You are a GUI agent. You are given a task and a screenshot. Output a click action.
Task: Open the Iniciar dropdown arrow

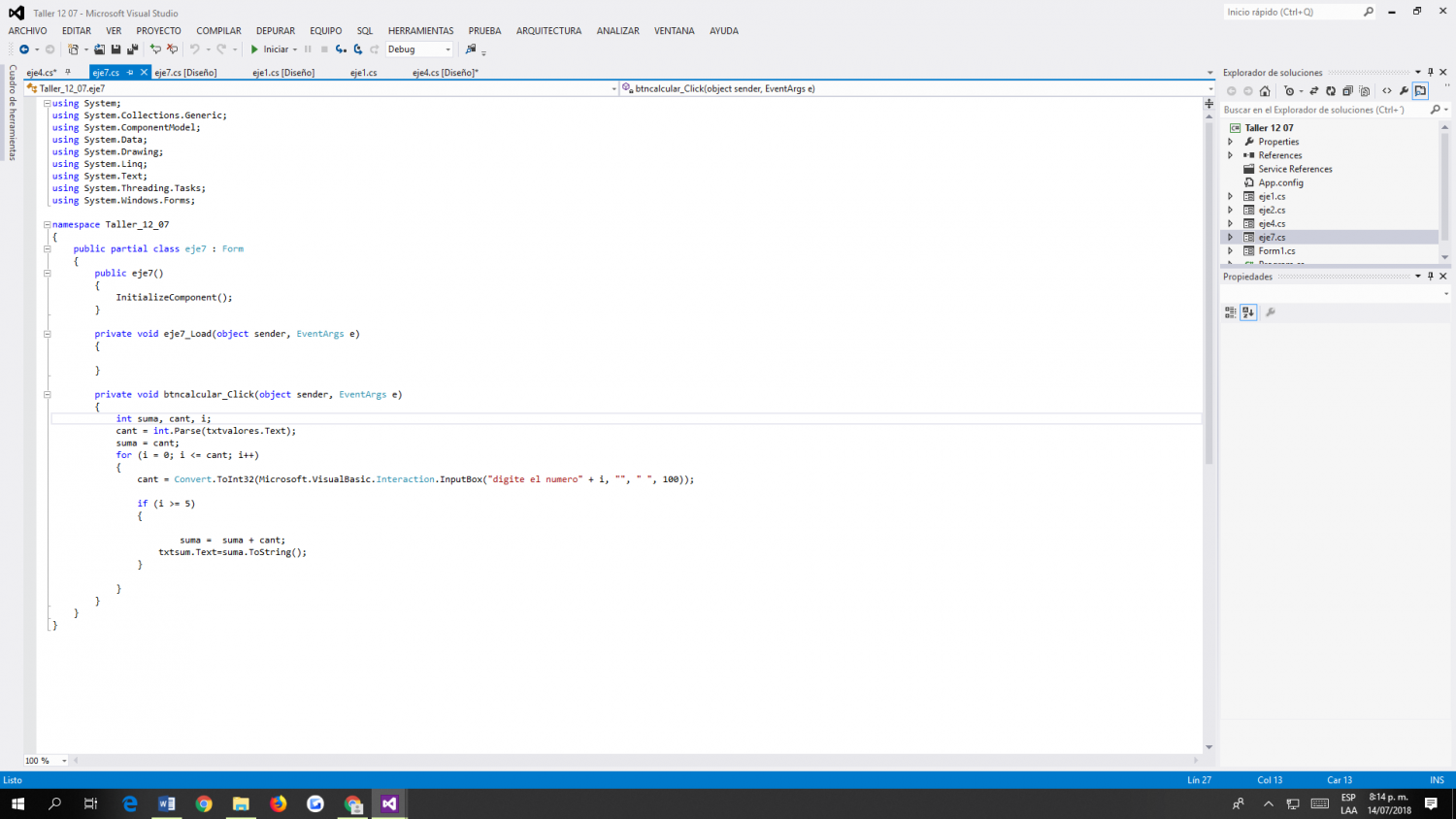295,49
